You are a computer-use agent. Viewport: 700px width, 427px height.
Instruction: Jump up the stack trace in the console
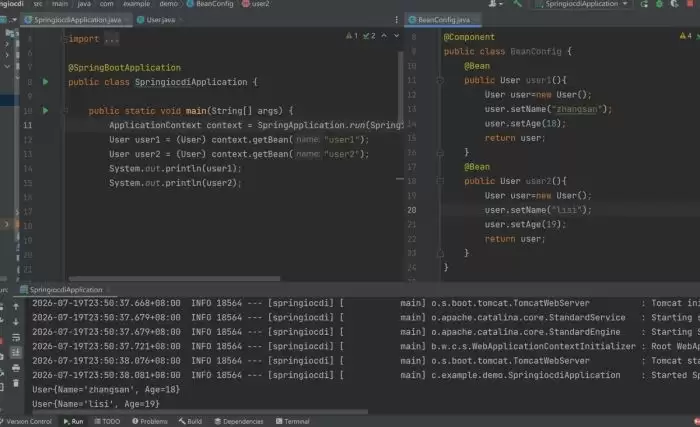click(x=16, y=307)
